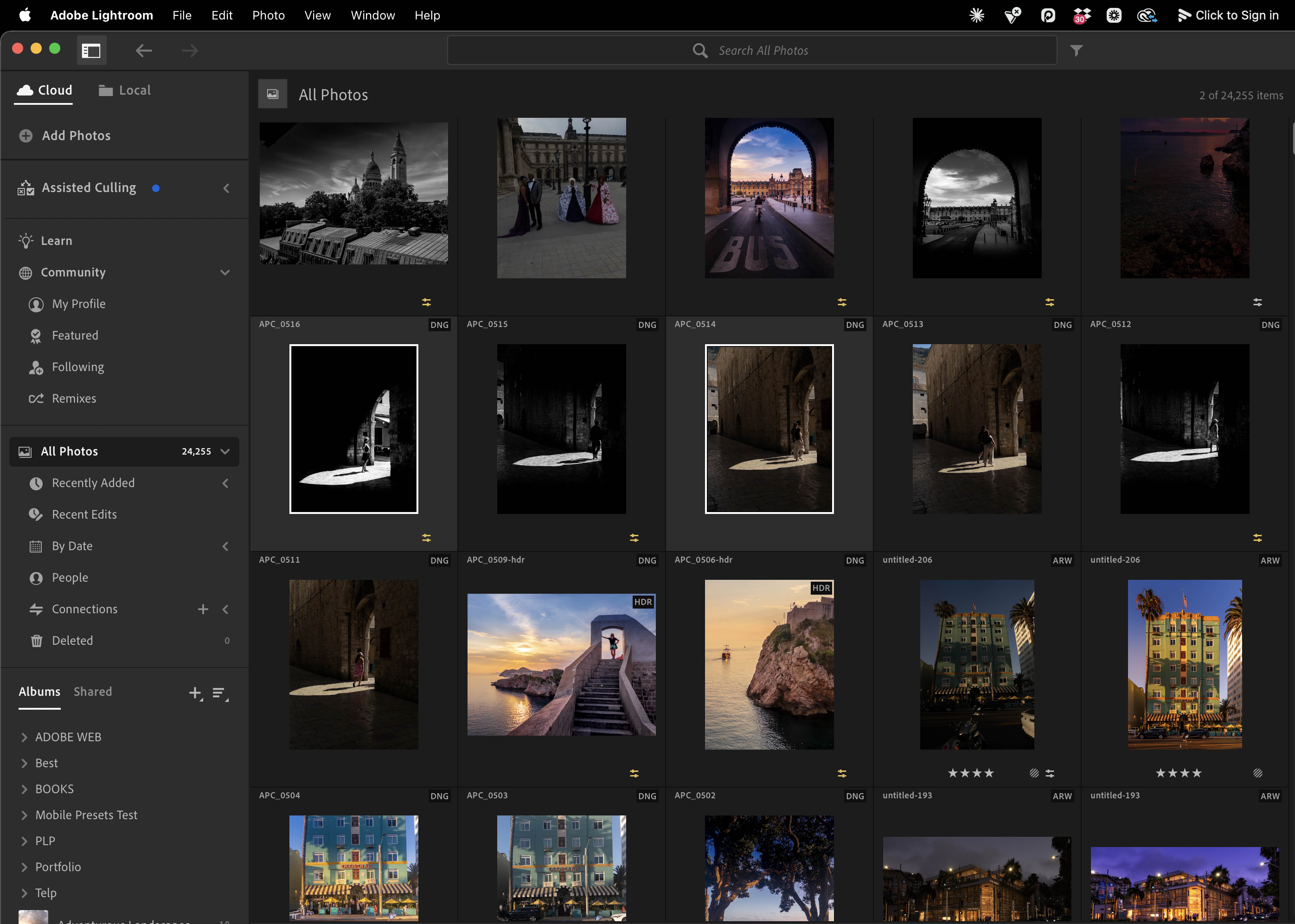
Task: Select the APC_0503 HDR stairs sunset thumbnail
Action: coord(561,665)
